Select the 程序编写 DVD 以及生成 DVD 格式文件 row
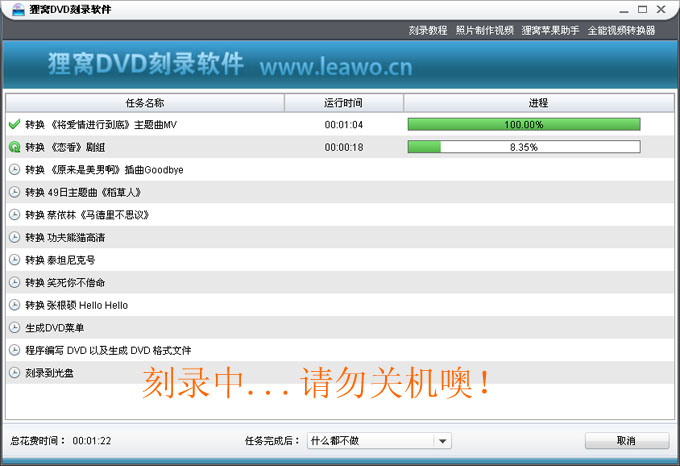The height and width of the screenshot is (466, 680). click(340, 350)
